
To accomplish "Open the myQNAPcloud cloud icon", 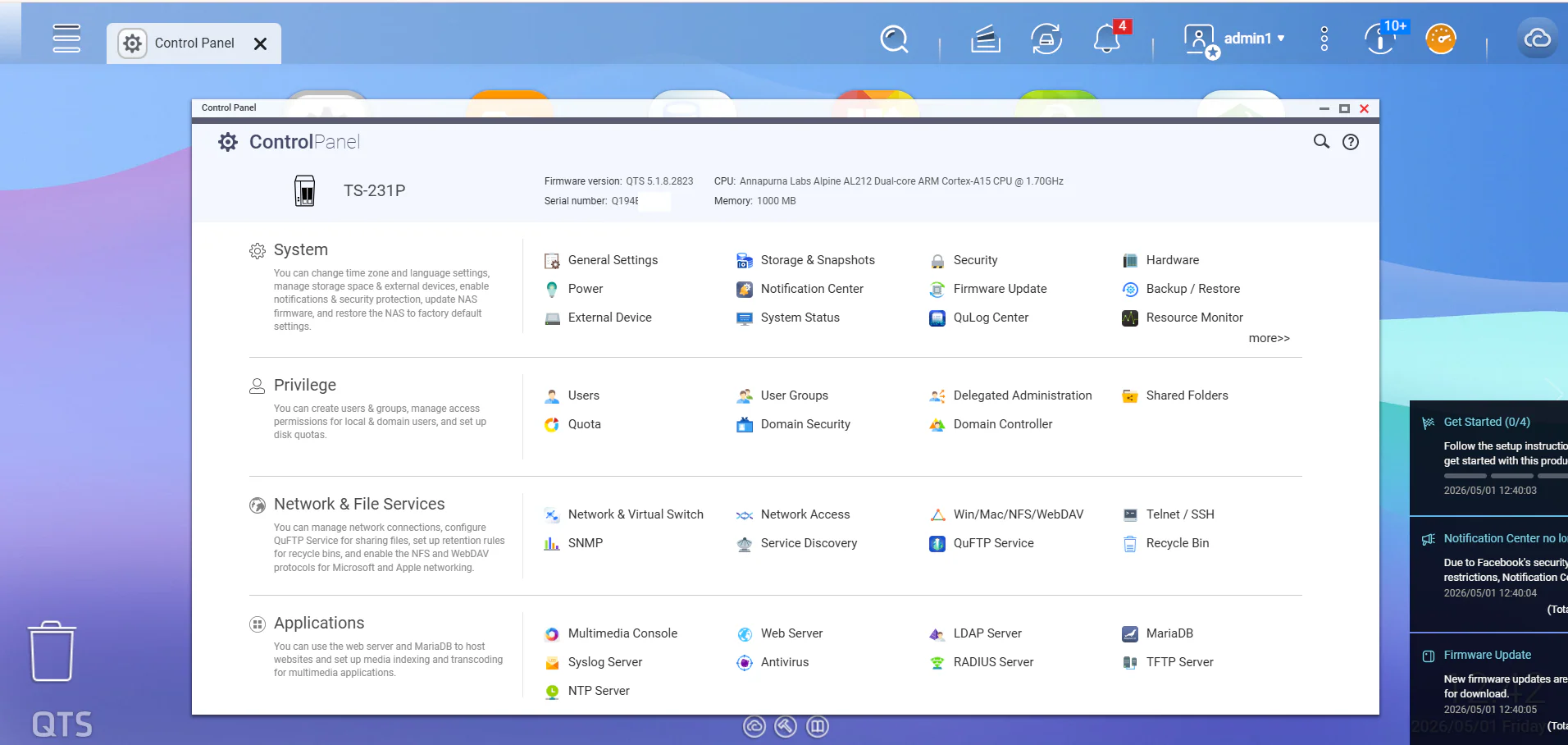I will (1537, 39).
